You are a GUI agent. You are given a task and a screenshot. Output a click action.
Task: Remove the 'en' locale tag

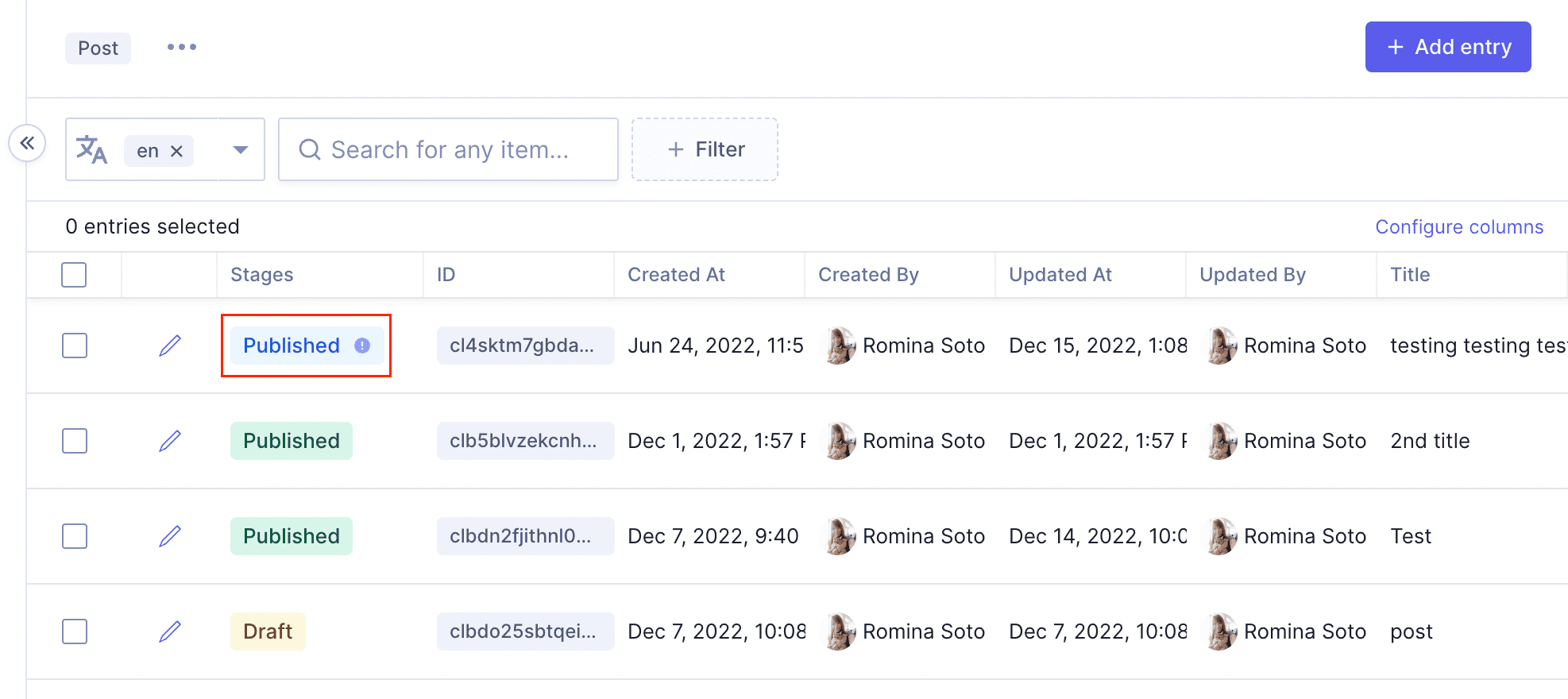[177, 151]
